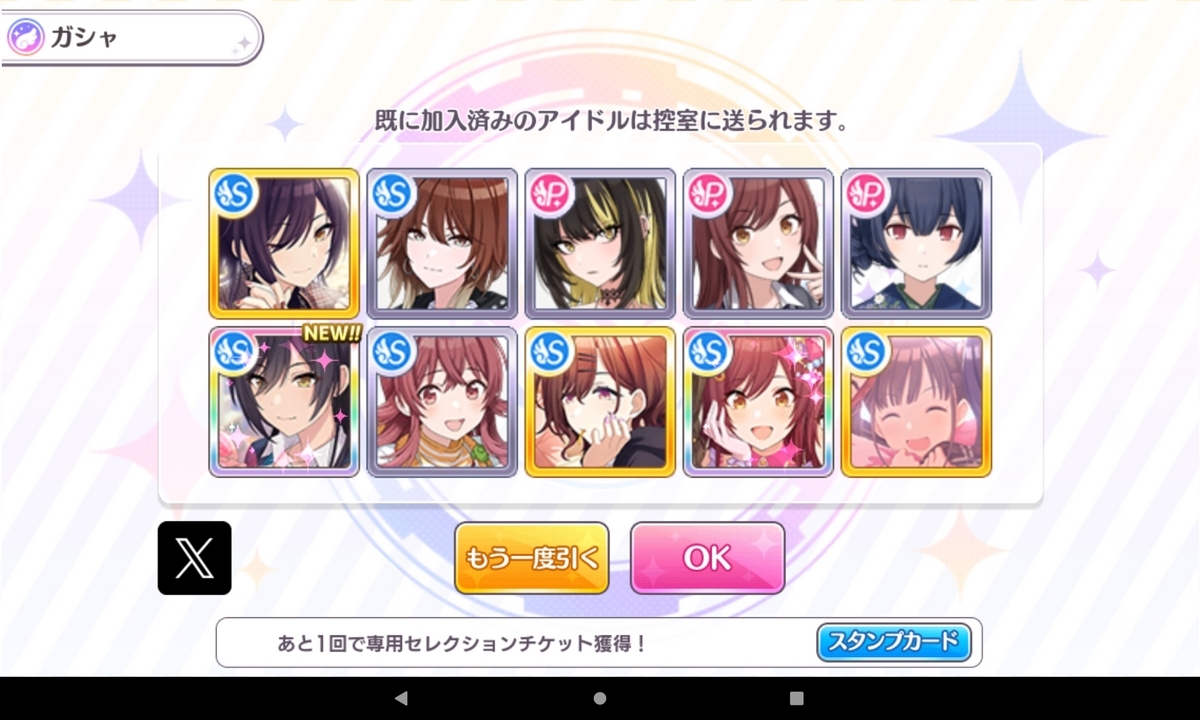Viewport: 1200px width, 720px height.
Task: Tap the Android home circle button
Action: [x=600, y=698]
